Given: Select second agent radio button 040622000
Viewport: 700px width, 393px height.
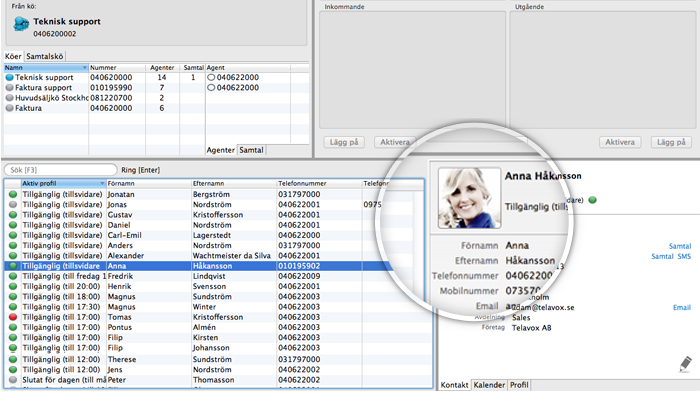Looking at the screenshot, I should pyautogui.click(x=211, y=88).
